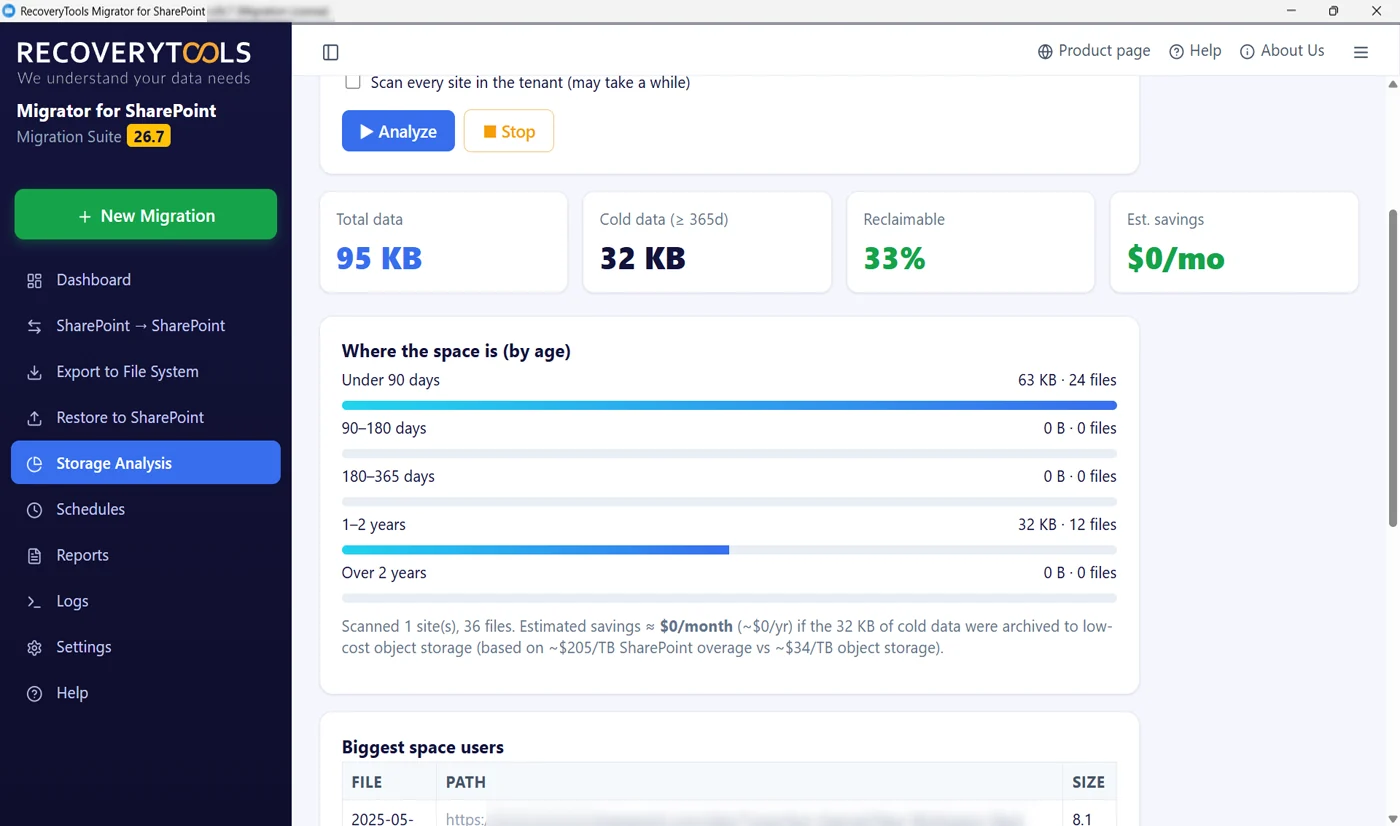Viewport: 1400px width, 826px height.
Task: Click the Est. savings $0/mo value
Action: pos(1176,259)
